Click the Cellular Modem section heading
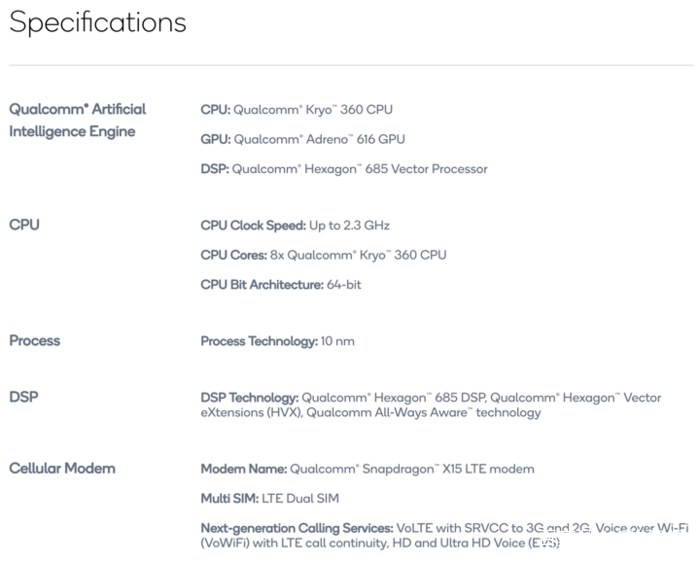 62,468
